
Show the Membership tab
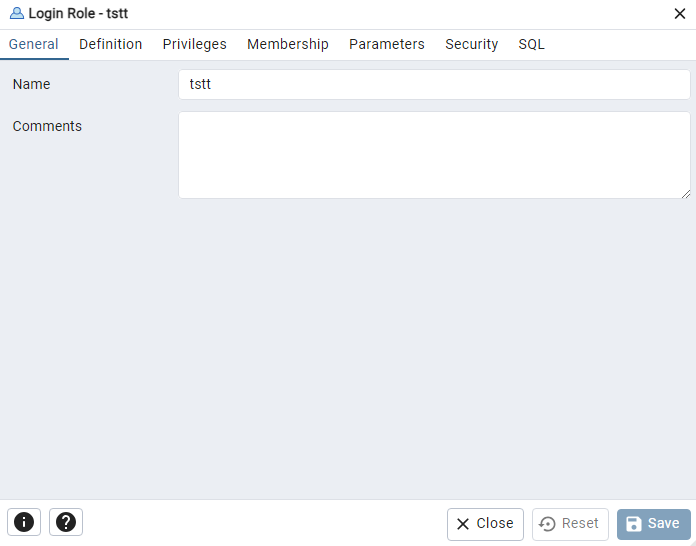(x=288, y=44)
